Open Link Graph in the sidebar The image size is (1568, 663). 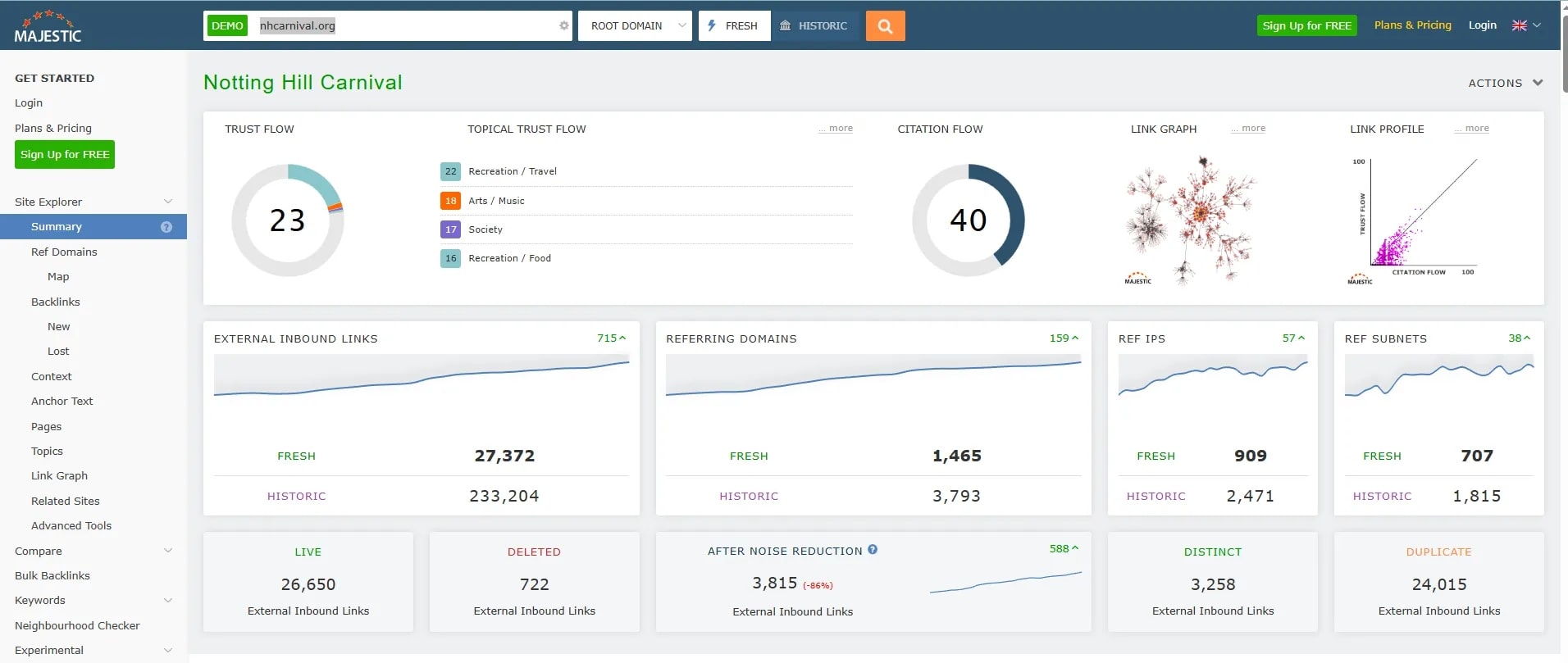(59, 475)
